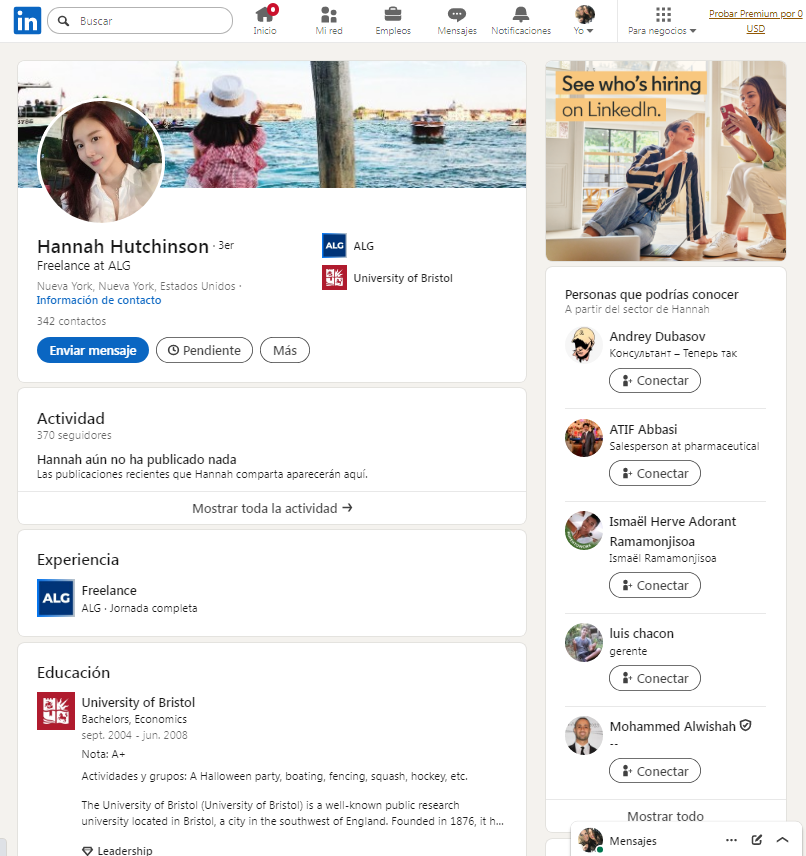Open Hannah Hutchinson's profile photo

tap(101, 161)
